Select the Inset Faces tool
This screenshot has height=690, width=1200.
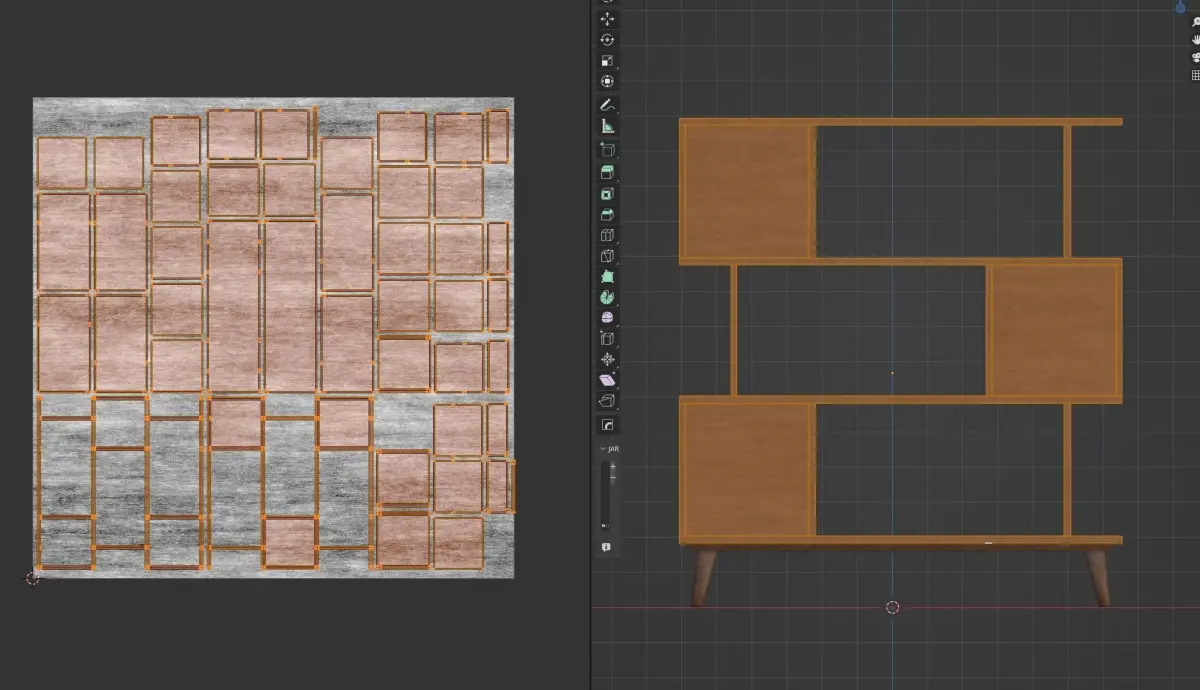(607, 194)
